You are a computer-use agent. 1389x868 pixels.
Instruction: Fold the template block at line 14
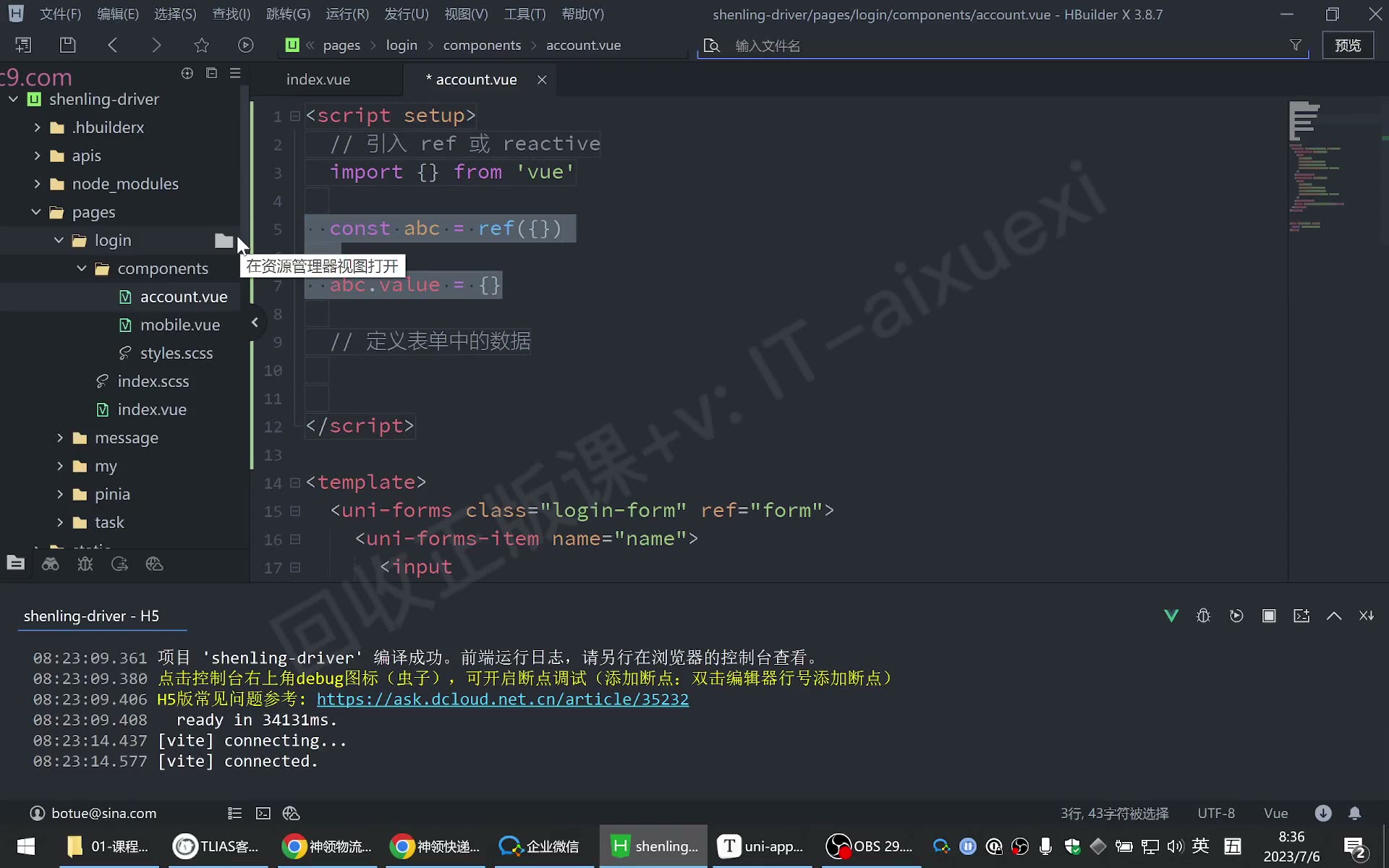coord(295,482)
